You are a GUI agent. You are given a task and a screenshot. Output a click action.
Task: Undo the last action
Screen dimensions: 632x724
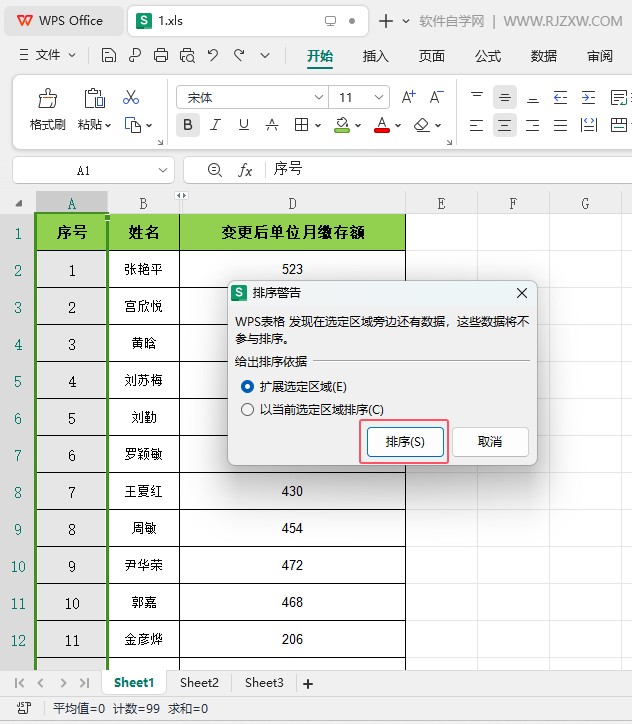click(x=212, y=55)
